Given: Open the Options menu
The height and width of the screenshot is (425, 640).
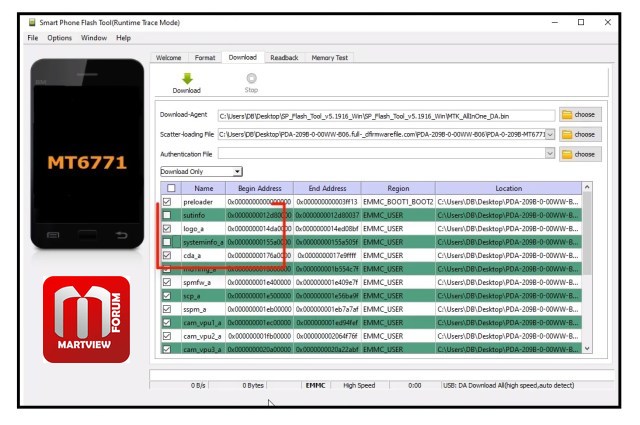Looking at the screenshot, I should click(x=60, y=38).
